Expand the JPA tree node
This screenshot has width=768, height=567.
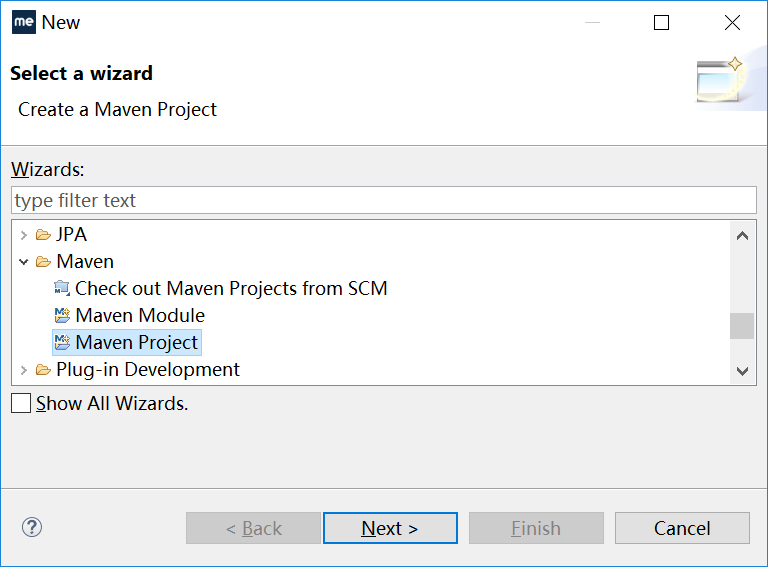coord(24,236)
